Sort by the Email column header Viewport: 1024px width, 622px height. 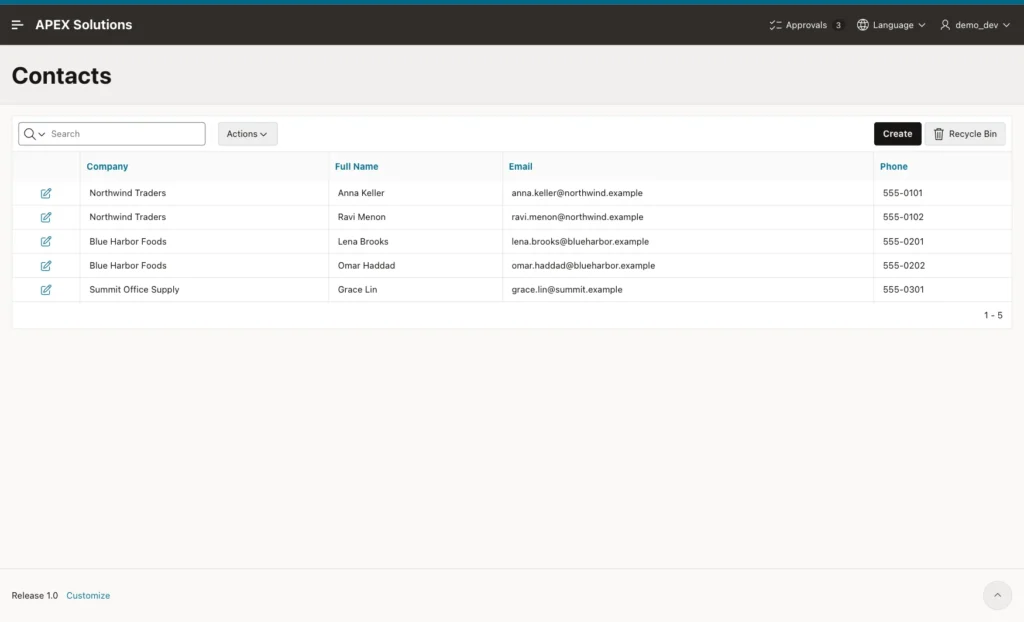(x=520, y=167)
